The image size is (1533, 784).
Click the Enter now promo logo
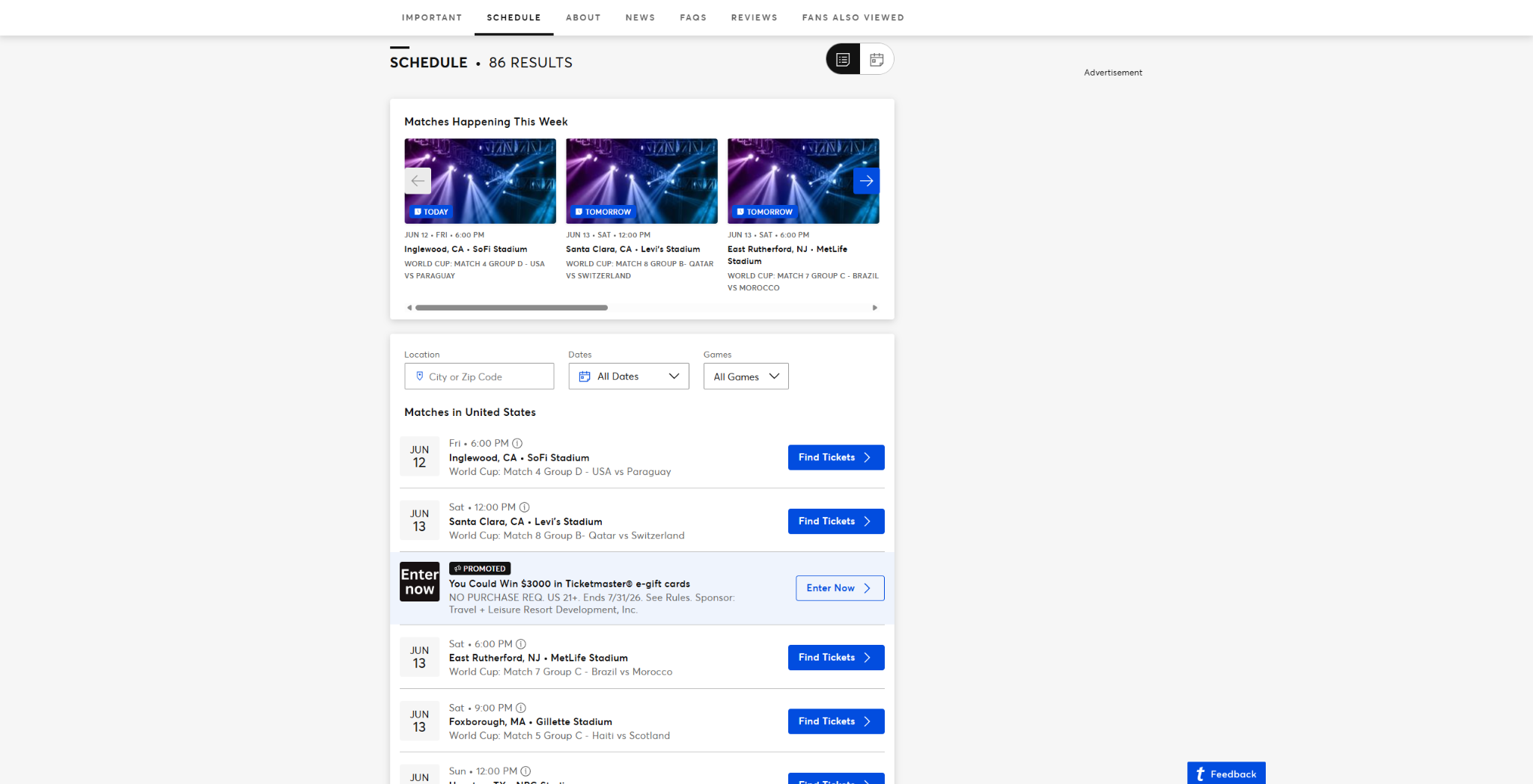click(x=420, y=581)
